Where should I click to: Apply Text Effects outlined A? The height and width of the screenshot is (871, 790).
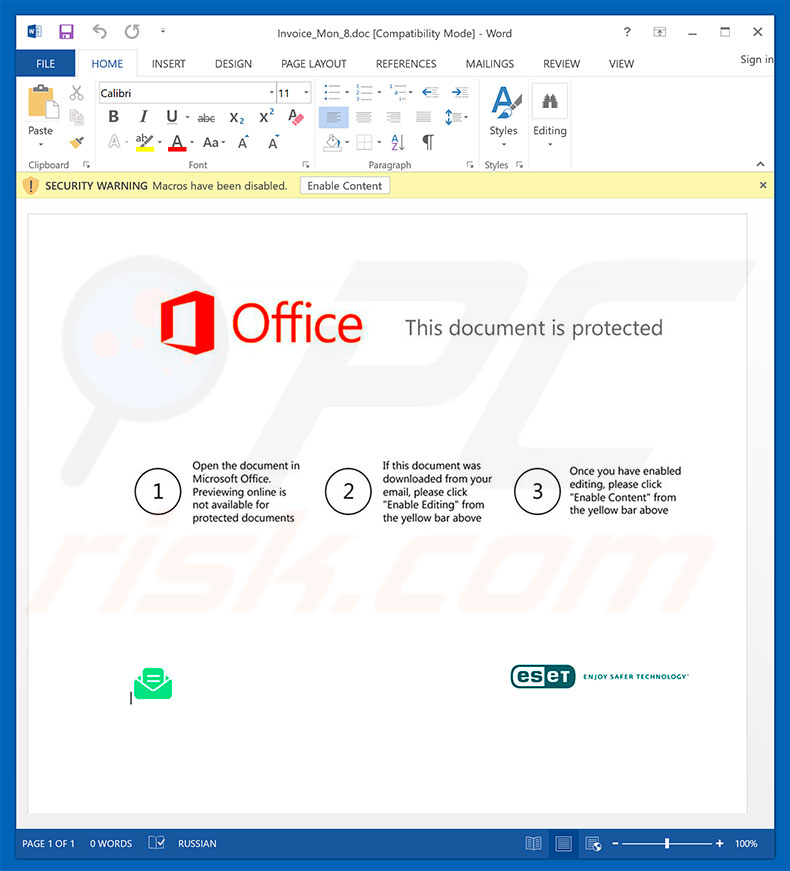click(x=114, y=142)
